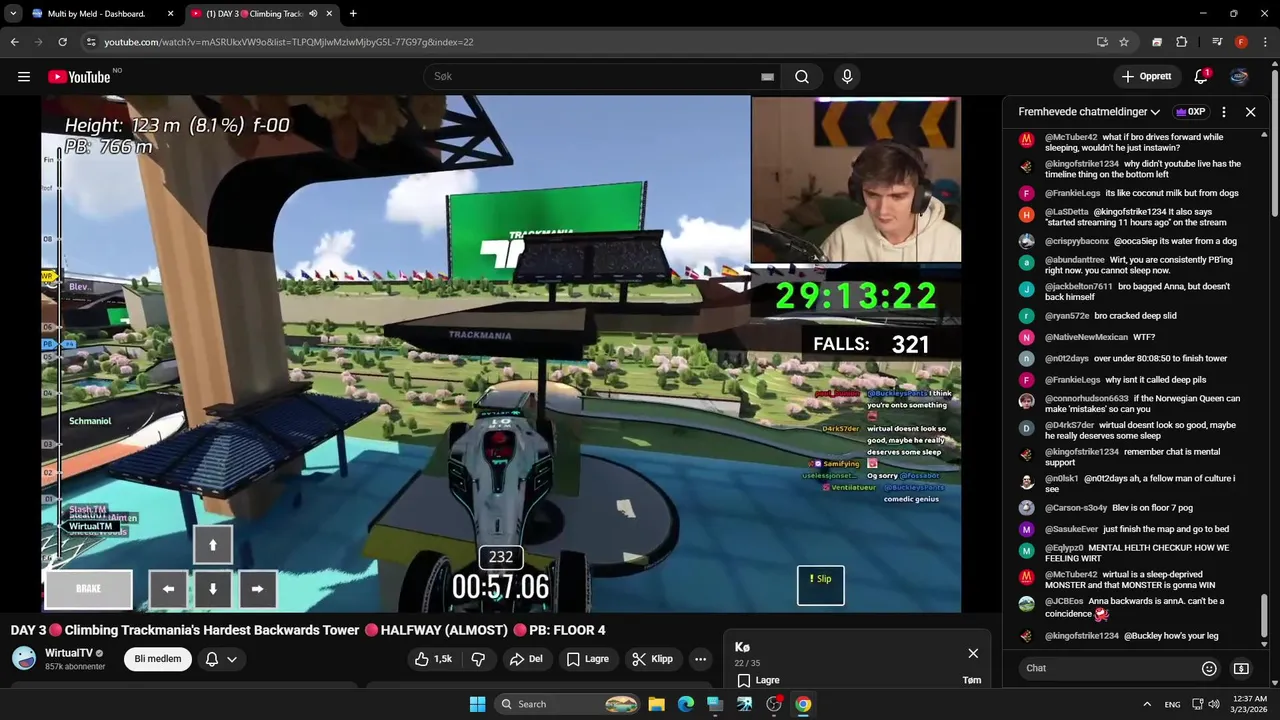Switch to Multi by Meld Dashboard tab
The width and height of the screenshot is (1280, 720).
point(98,14)
